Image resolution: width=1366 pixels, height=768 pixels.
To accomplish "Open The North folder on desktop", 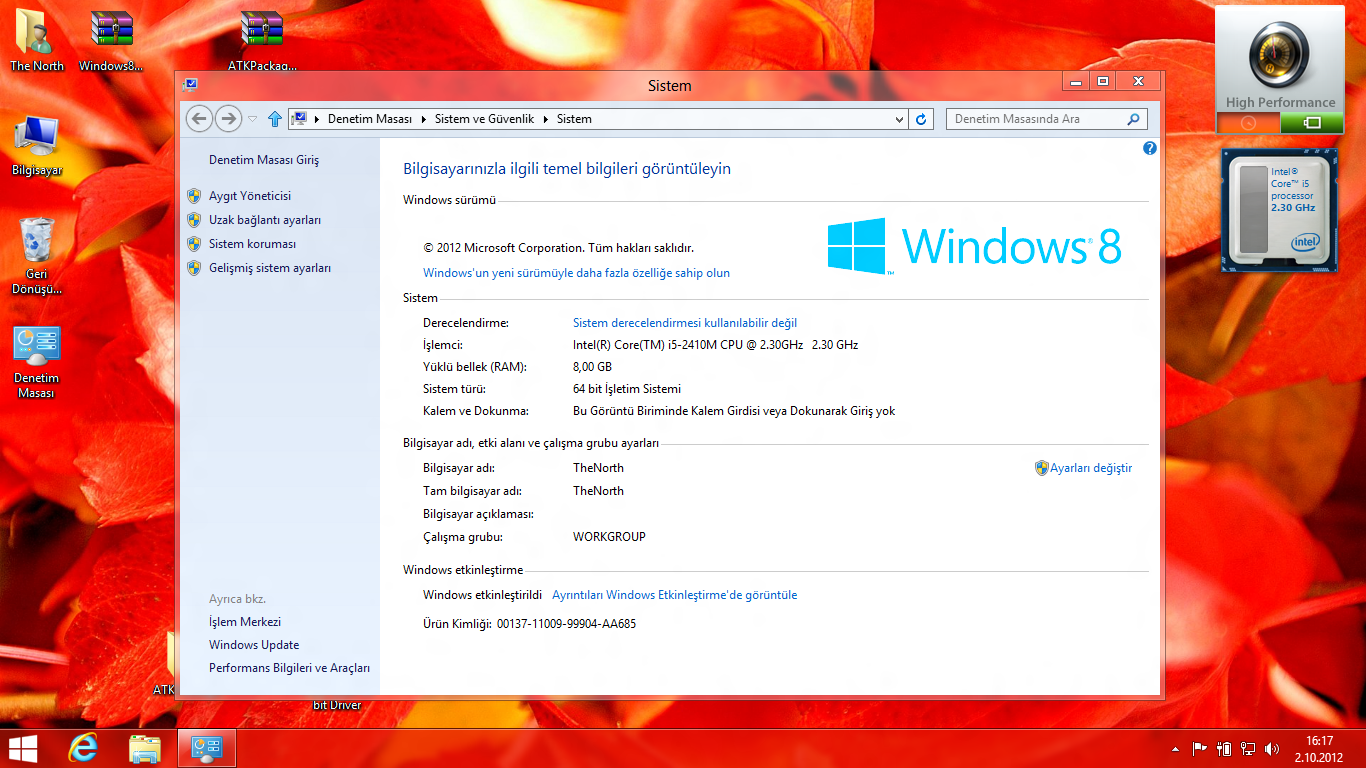I will click(x=37, y=40).
